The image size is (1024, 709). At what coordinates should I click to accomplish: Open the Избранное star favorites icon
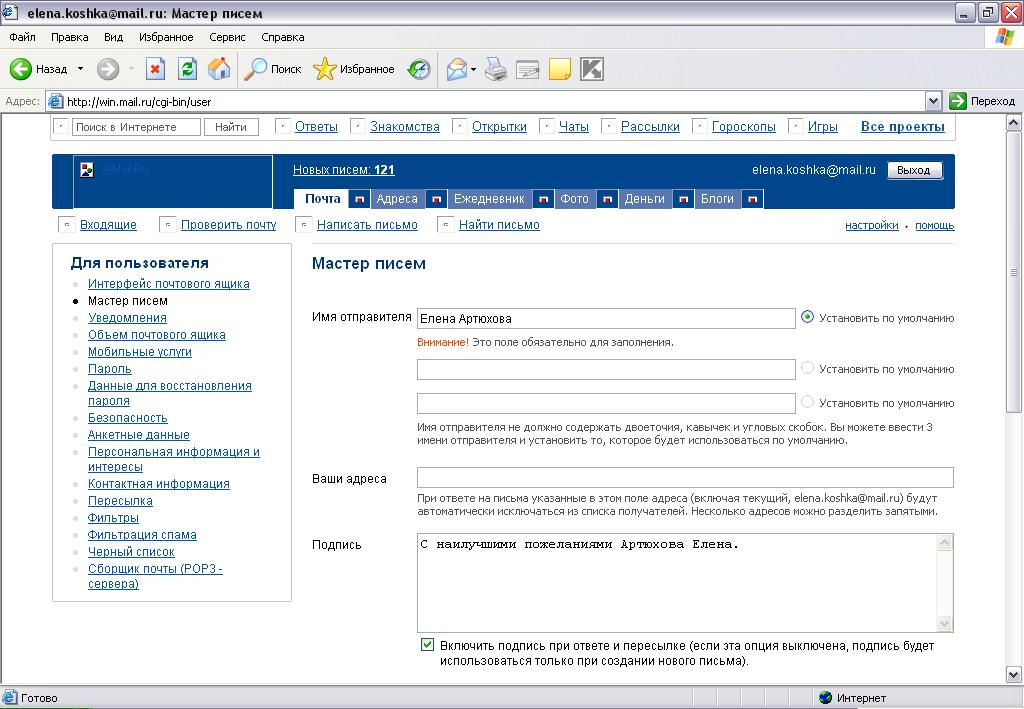pos(325,69)
